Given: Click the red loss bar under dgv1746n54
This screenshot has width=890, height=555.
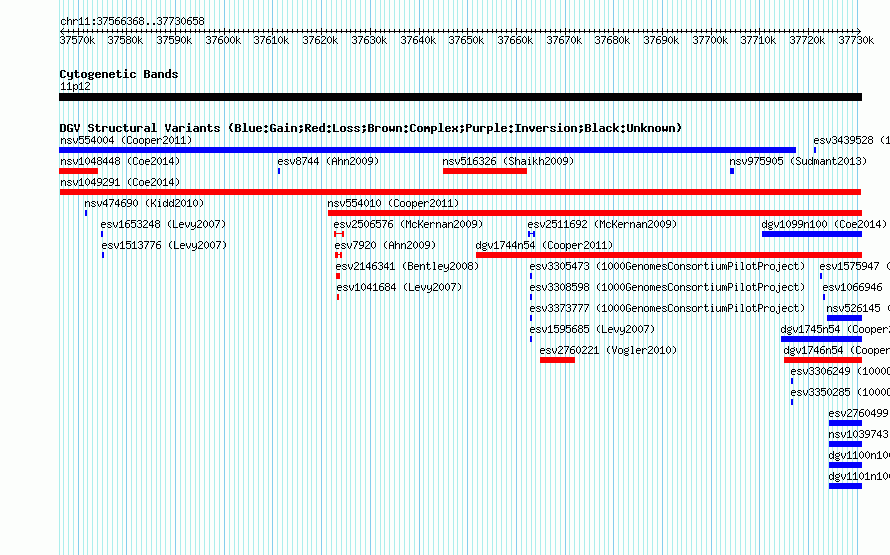Looking at the screenshot, I should [822, 360].
